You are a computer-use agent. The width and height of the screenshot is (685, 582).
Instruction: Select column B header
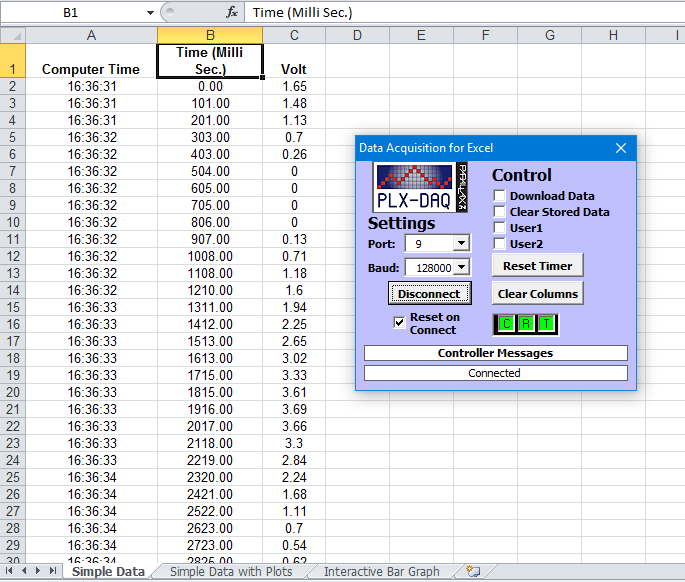210,35
